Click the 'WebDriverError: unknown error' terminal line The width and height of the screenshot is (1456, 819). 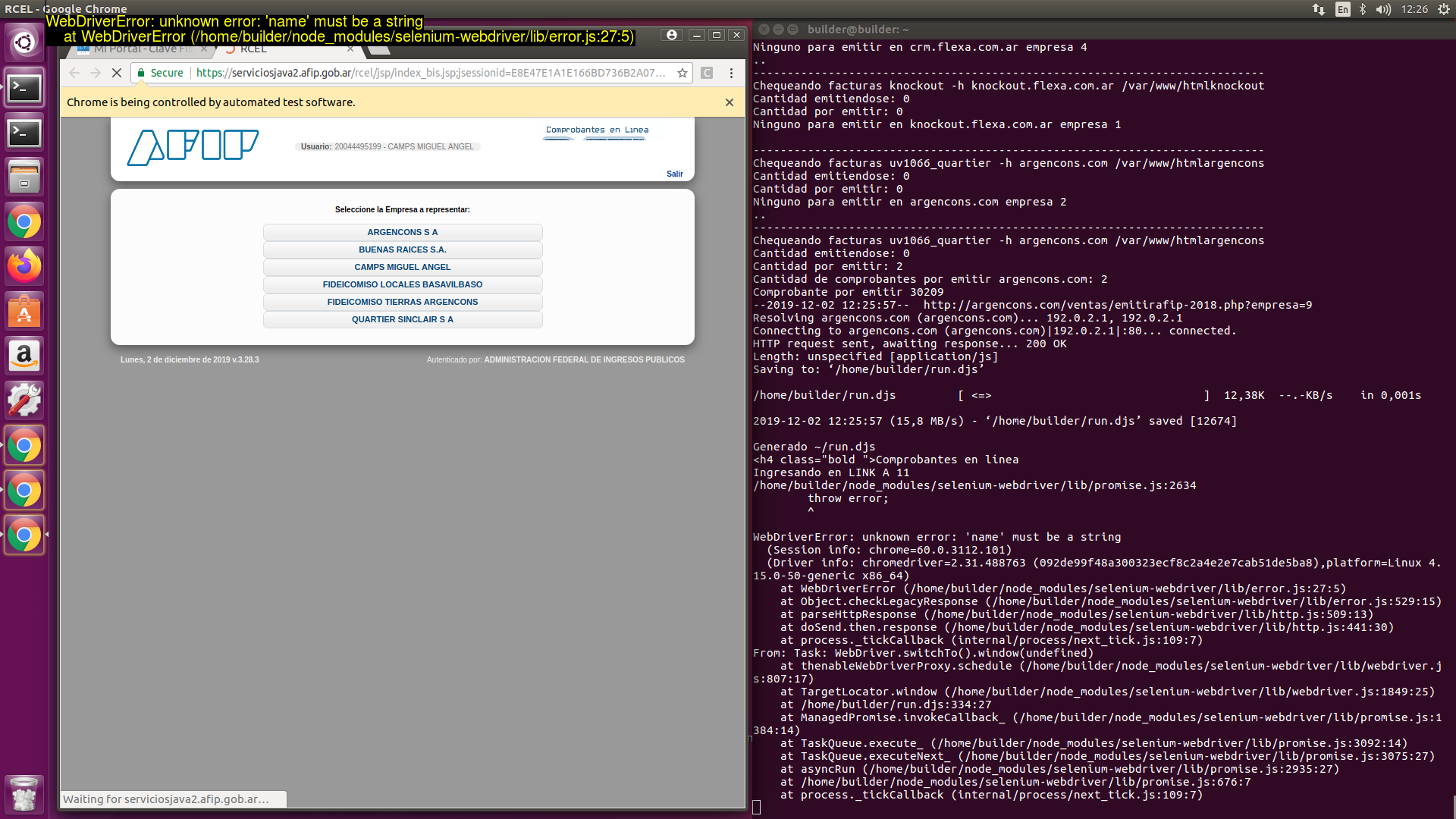[937, 537]
